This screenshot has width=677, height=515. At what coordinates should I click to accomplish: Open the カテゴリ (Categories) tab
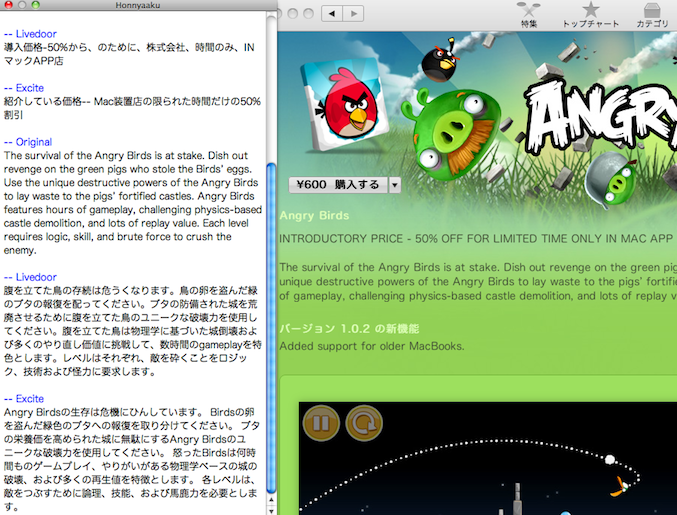click(x=652, y=16)
